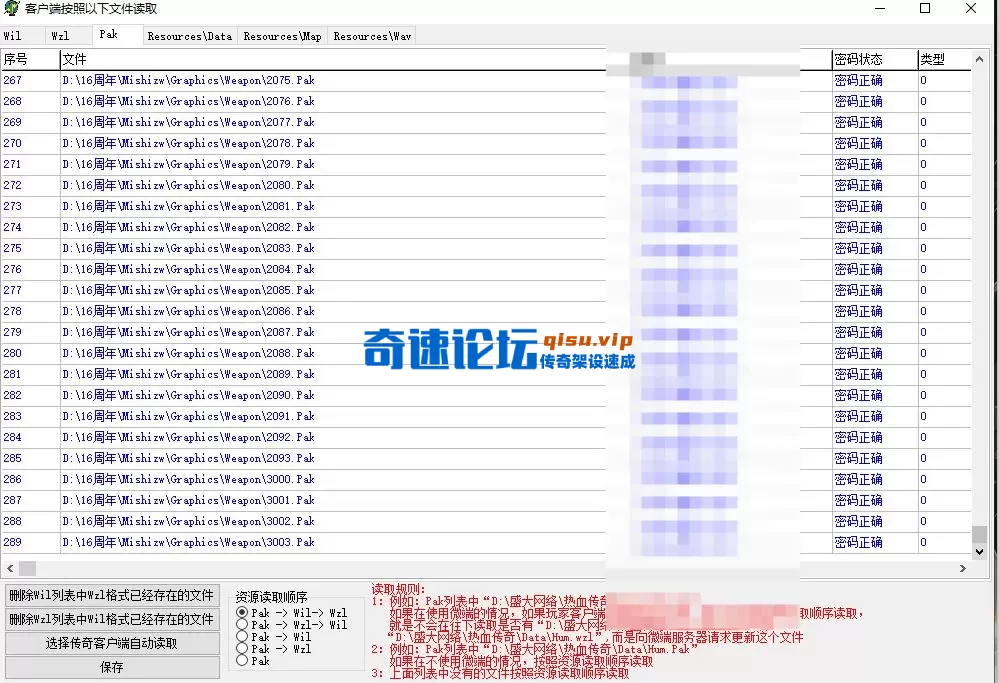Click the application icon in the title bar
This screenshot has height=683, width=999.
10,9
